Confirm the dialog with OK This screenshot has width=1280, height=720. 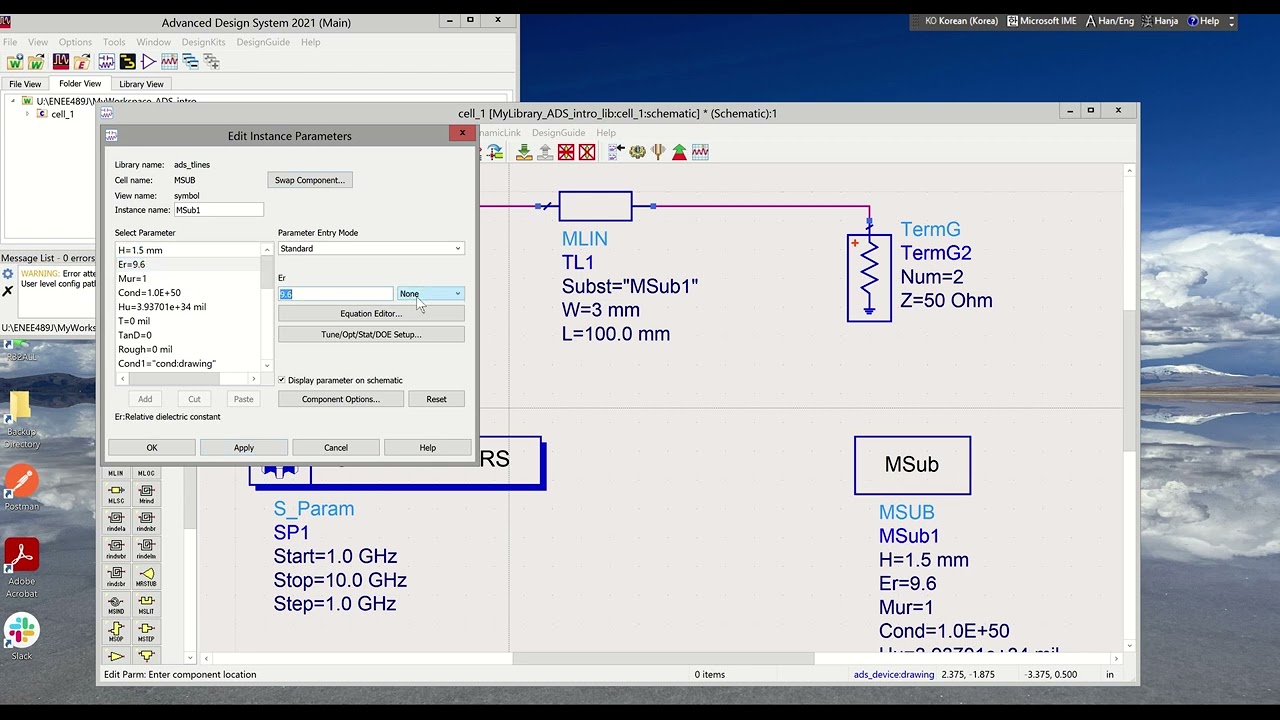(x=152, y=447)
